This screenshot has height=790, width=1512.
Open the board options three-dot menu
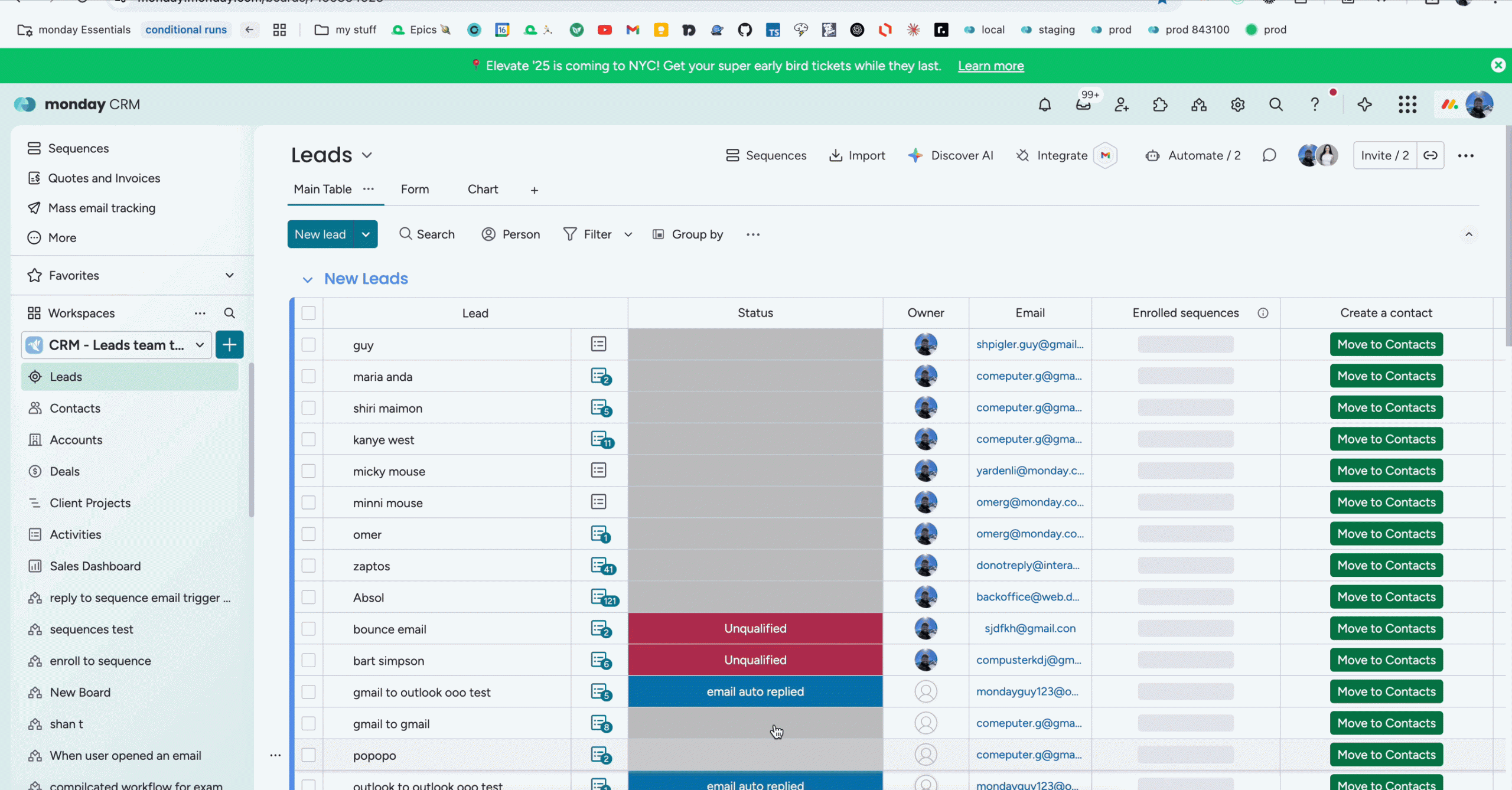coord(1465,155)
